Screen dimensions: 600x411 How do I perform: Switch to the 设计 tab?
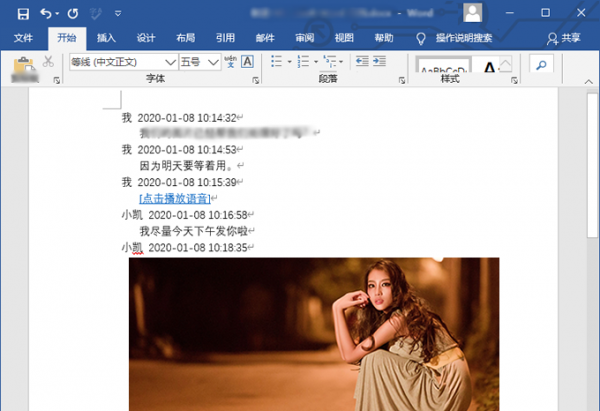[146, 38]
